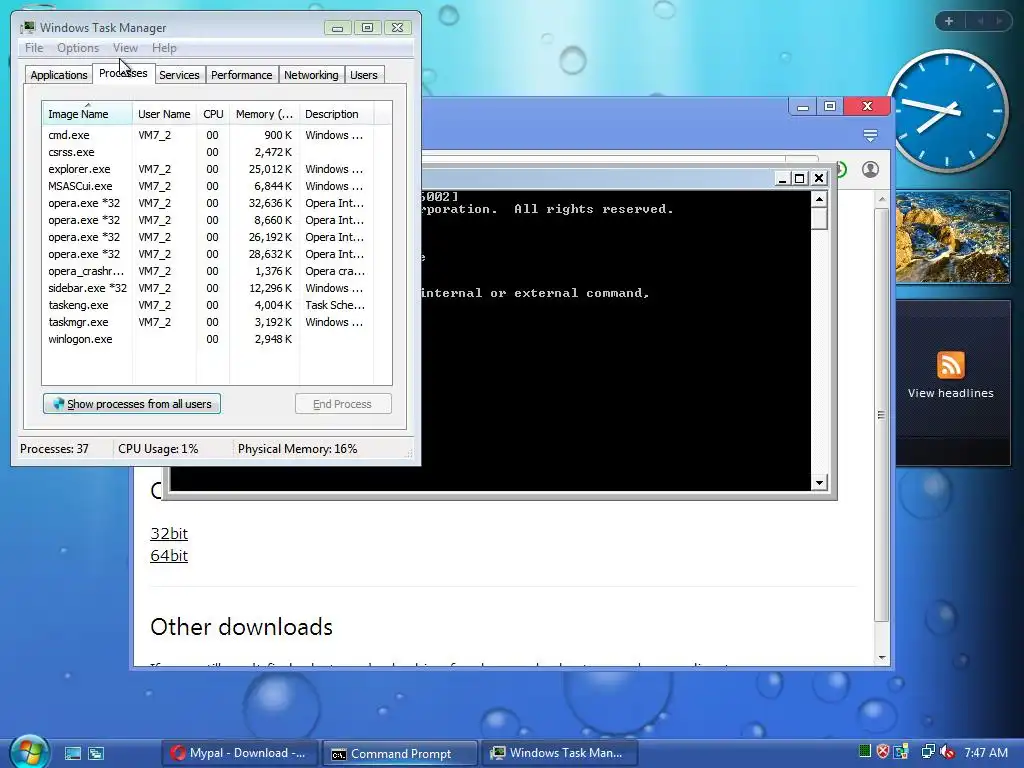
Task: Open the 32bit download link
Action: [x=169, y=534]
